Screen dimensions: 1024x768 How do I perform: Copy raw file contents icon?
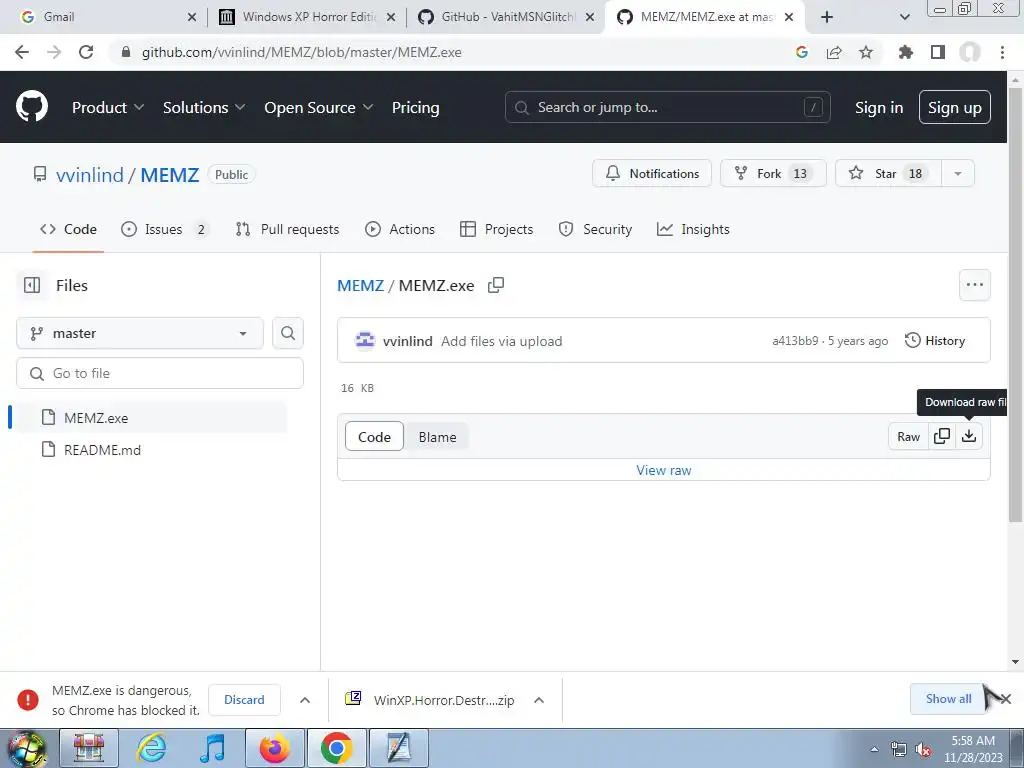point(942,436)
